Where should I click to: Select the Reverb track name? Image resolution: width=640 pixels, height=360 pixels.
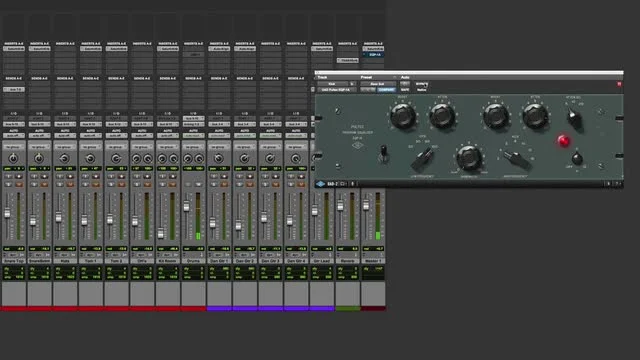pyautogui.click(x=348, y=261)
